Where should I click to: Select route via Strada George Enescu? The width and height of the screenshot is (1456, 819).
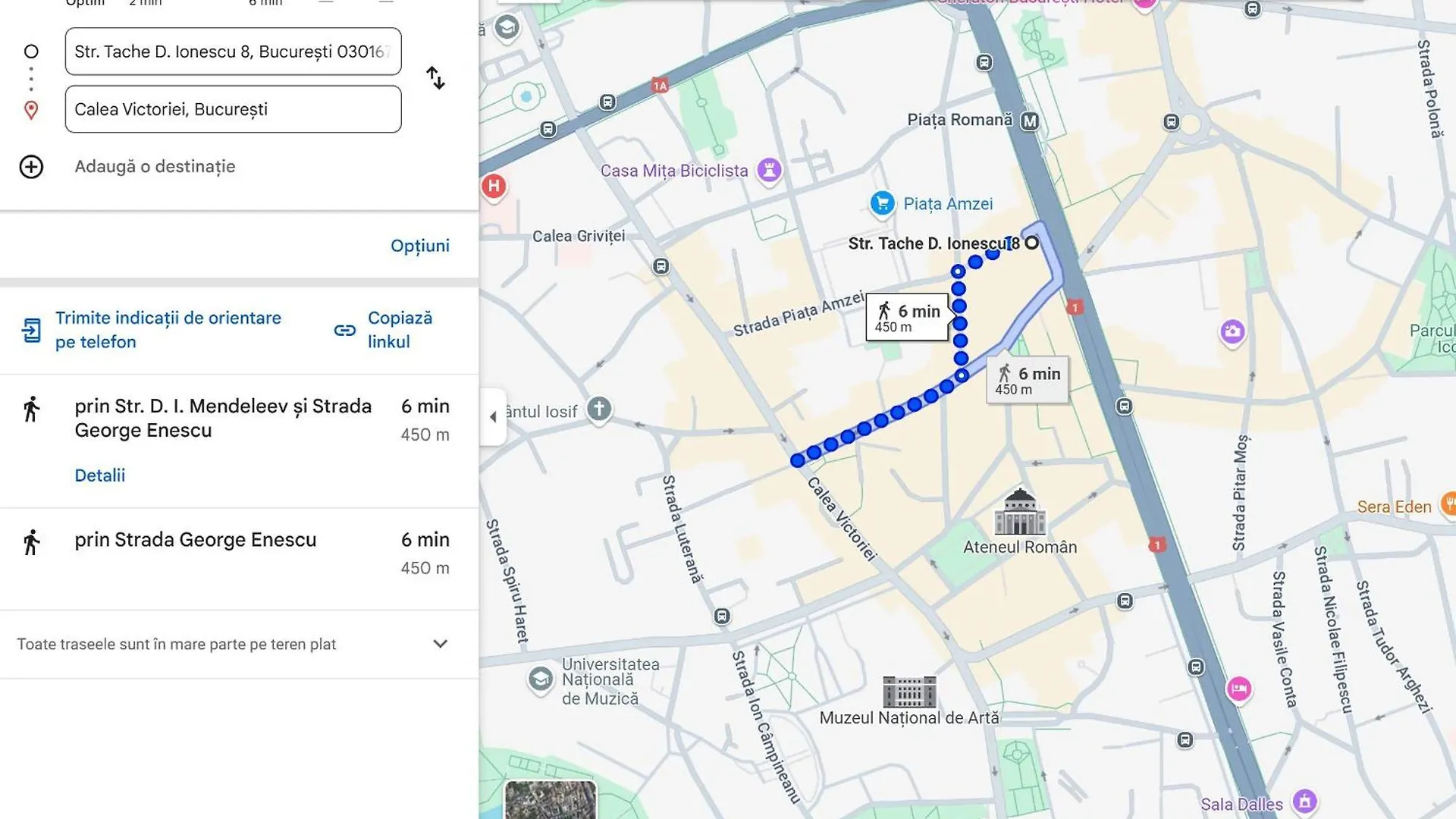click(196, 540)
